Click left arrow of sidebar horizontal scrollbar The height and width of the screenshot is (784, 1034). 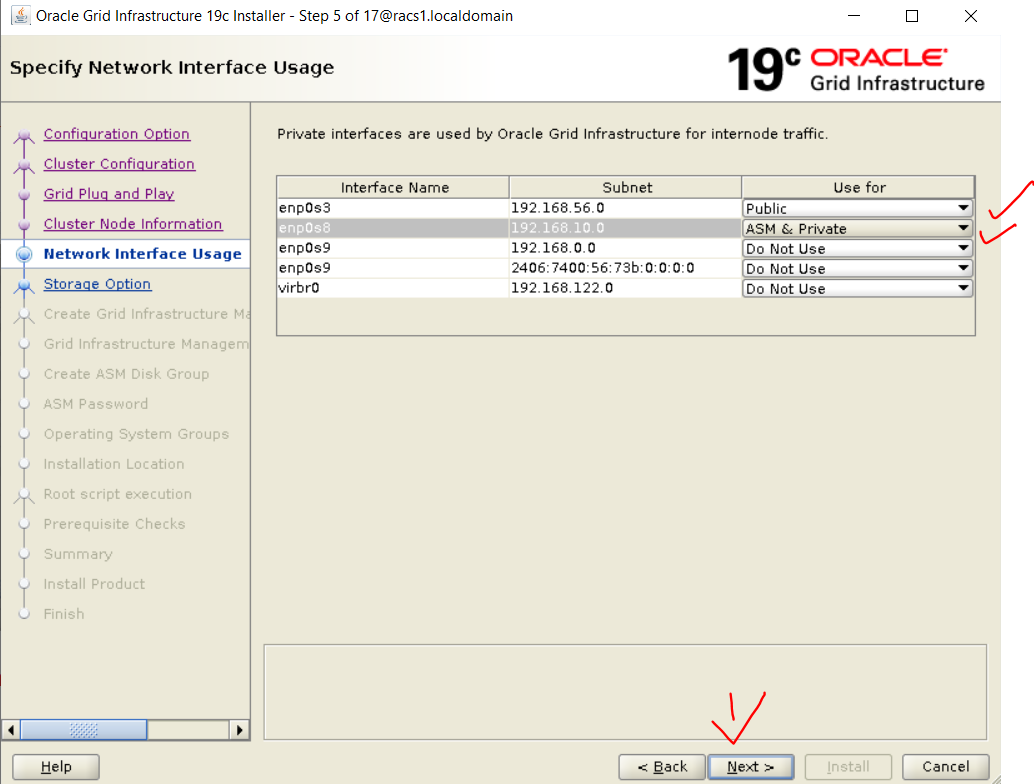tap(11, 730)
